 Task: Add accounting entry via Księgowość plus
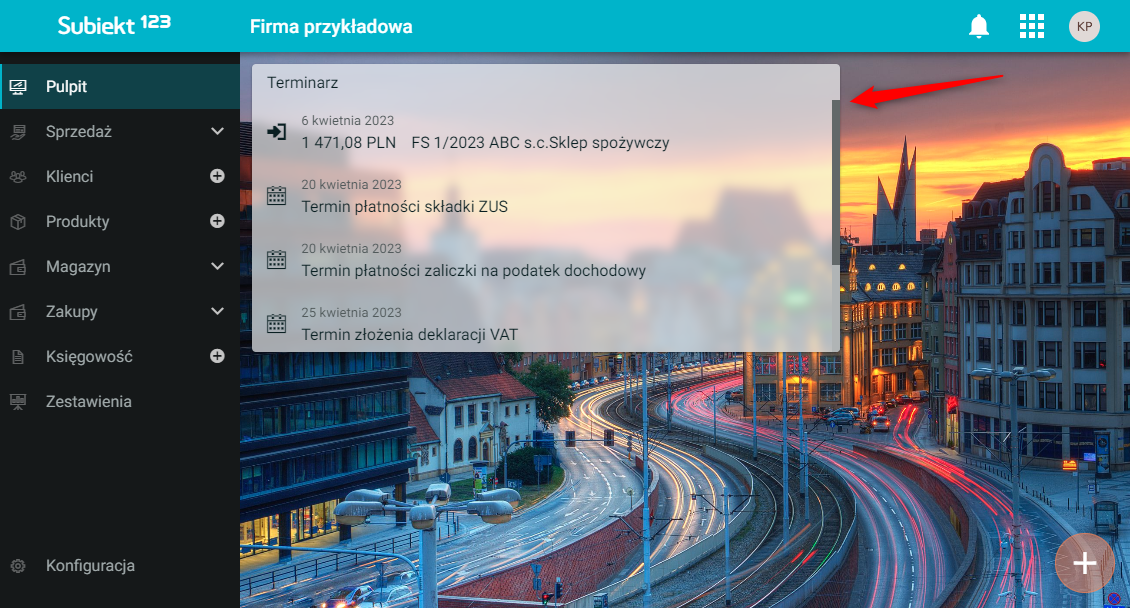click(x=217, y=356)
